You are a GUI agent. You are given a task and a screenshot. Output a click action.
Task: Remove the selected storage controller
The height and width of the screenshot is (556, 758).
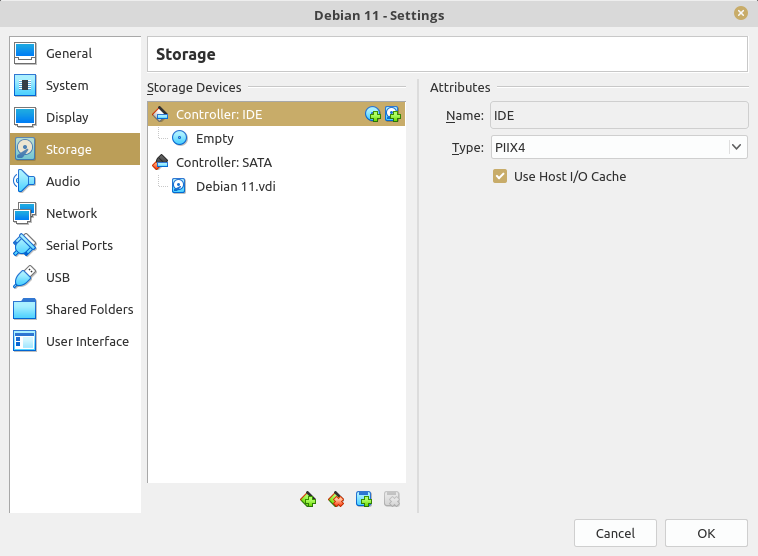tap(336, 499)
